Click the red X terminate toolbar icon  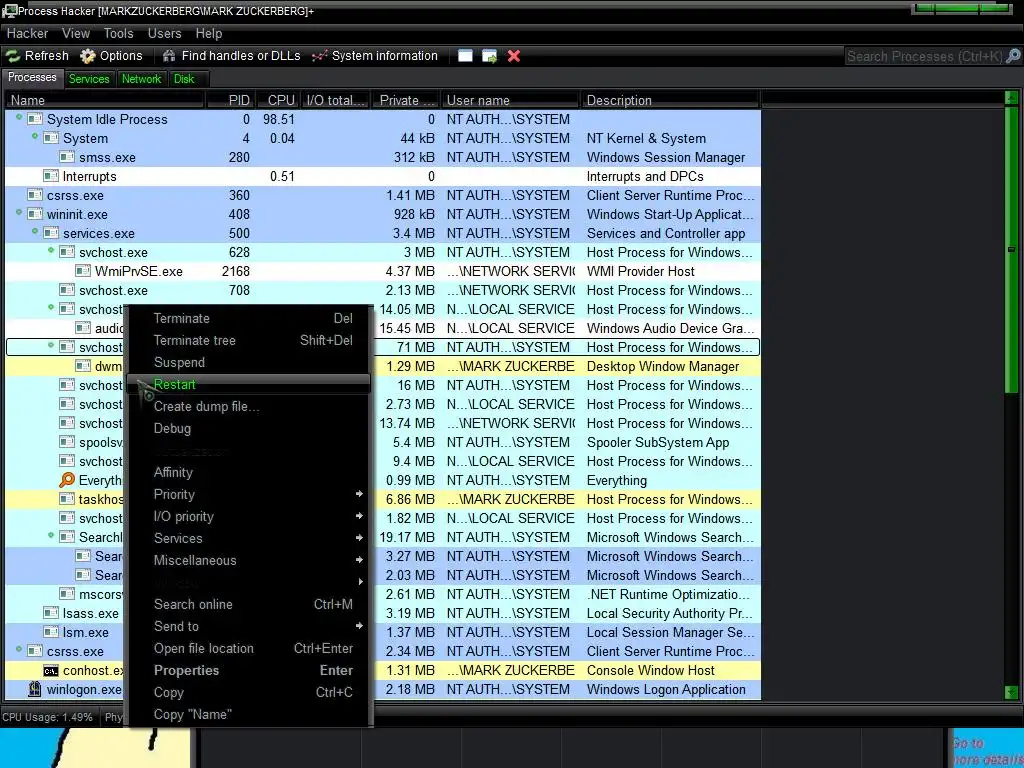[514, 56]
